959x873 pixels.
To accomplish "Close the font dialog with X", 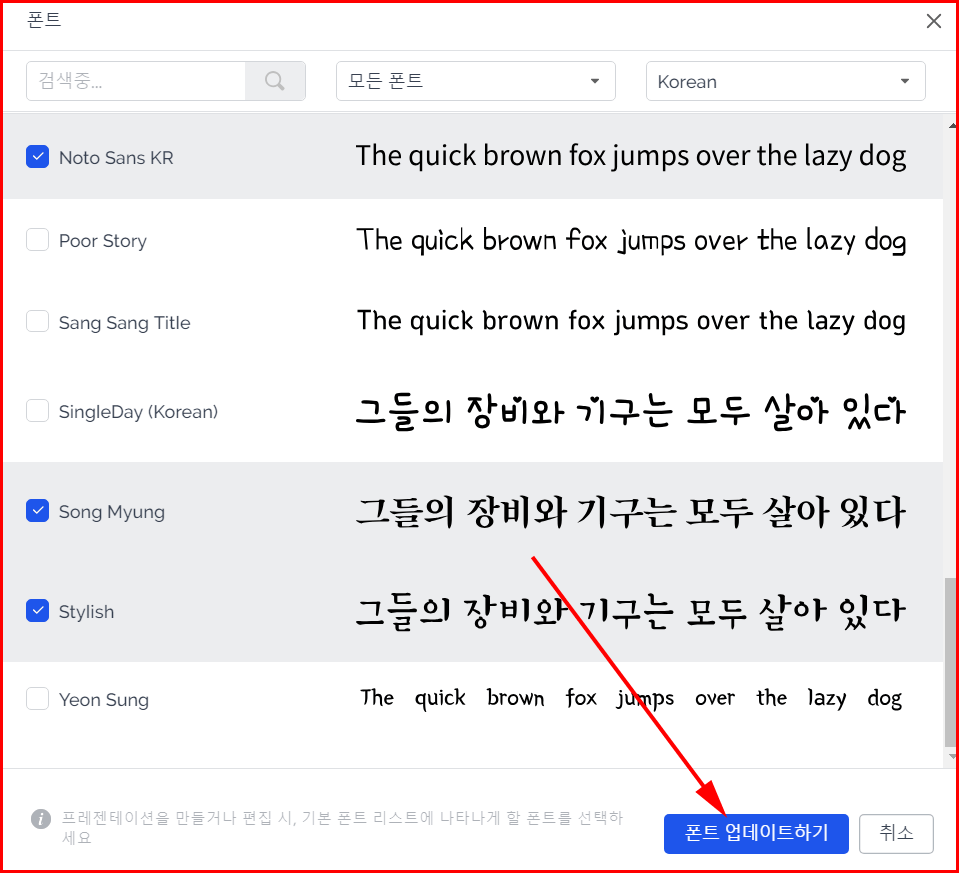I will (x=933, y=21).
